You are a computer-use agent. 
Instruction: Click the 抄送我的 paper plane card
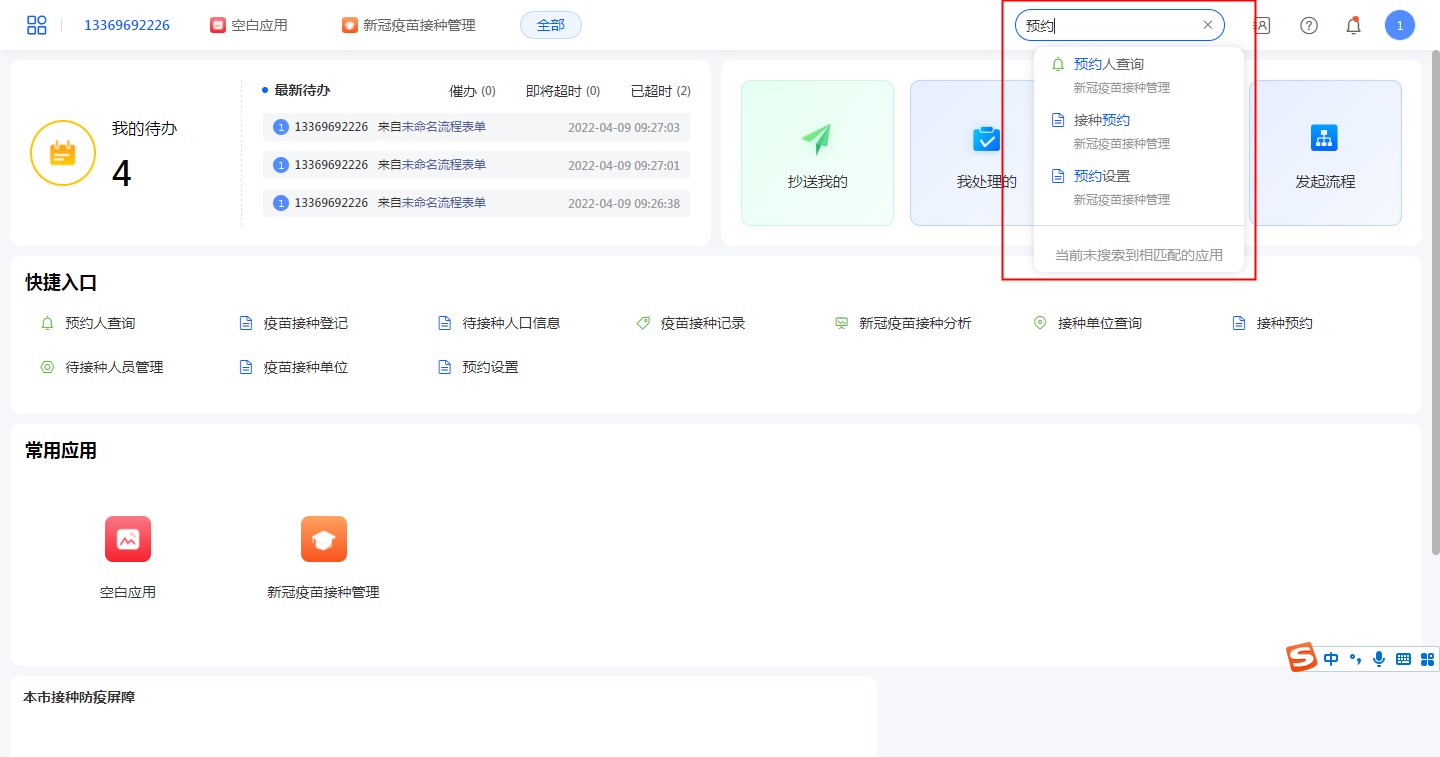point(817,153)
